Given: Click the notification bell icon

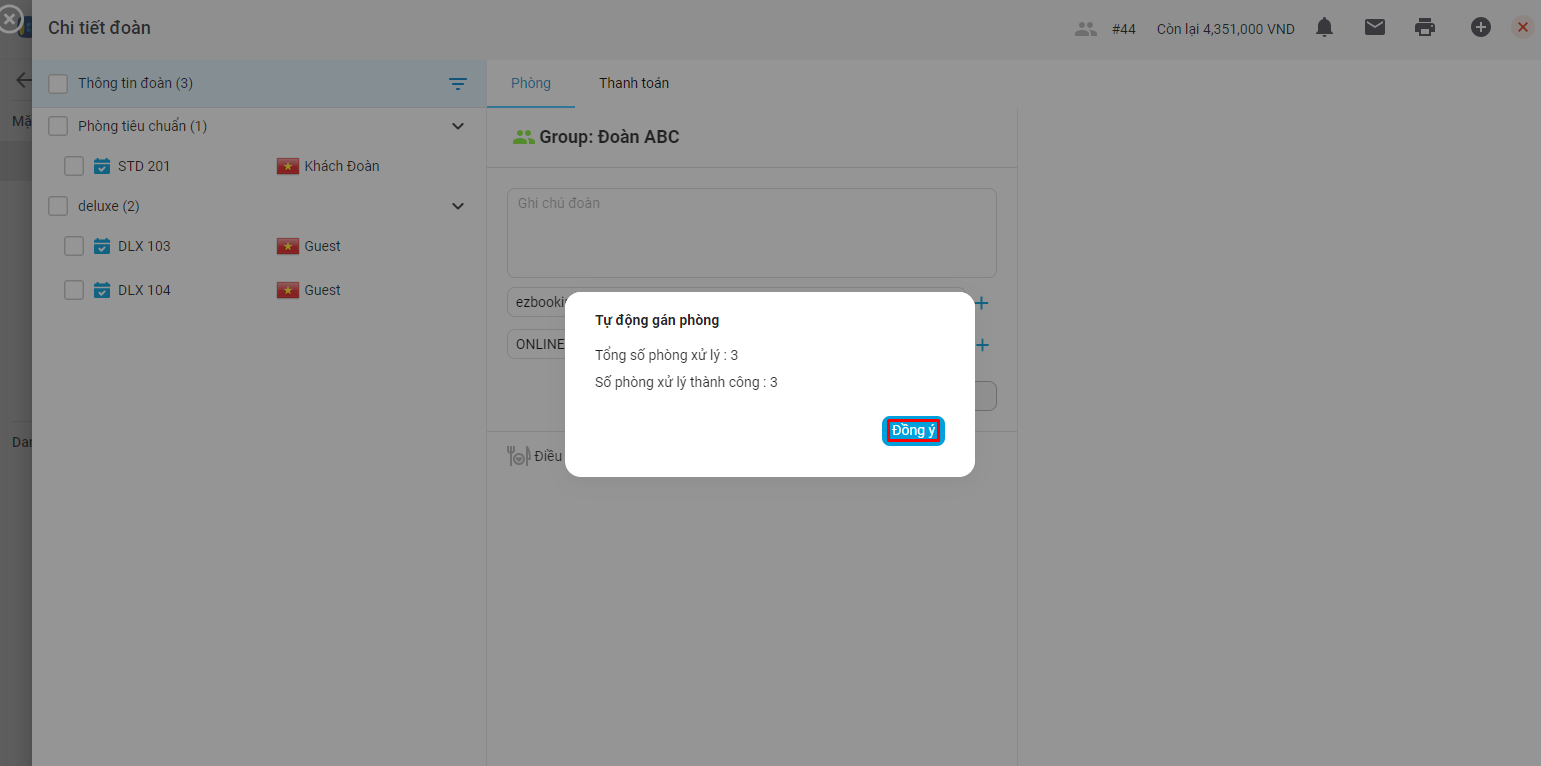Looking at the screenshot, I should pyautogui.click(x=1324, y=28).
